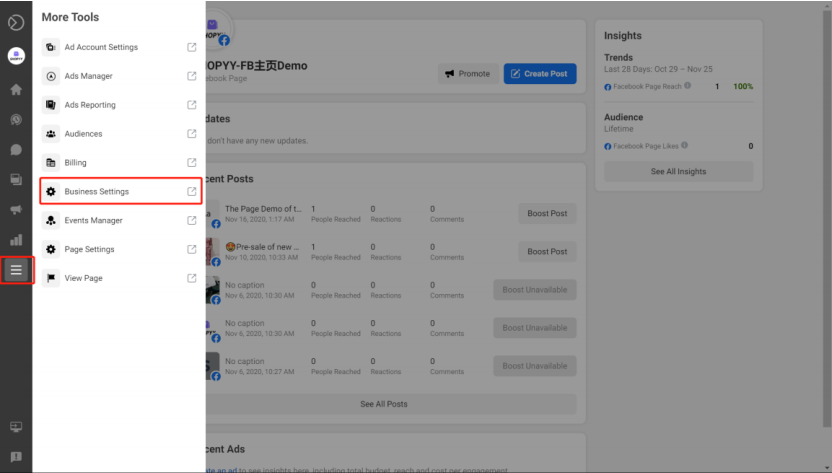
Task: Open the Activity clock icon in sidebar
Action: [x=16, y=119]
